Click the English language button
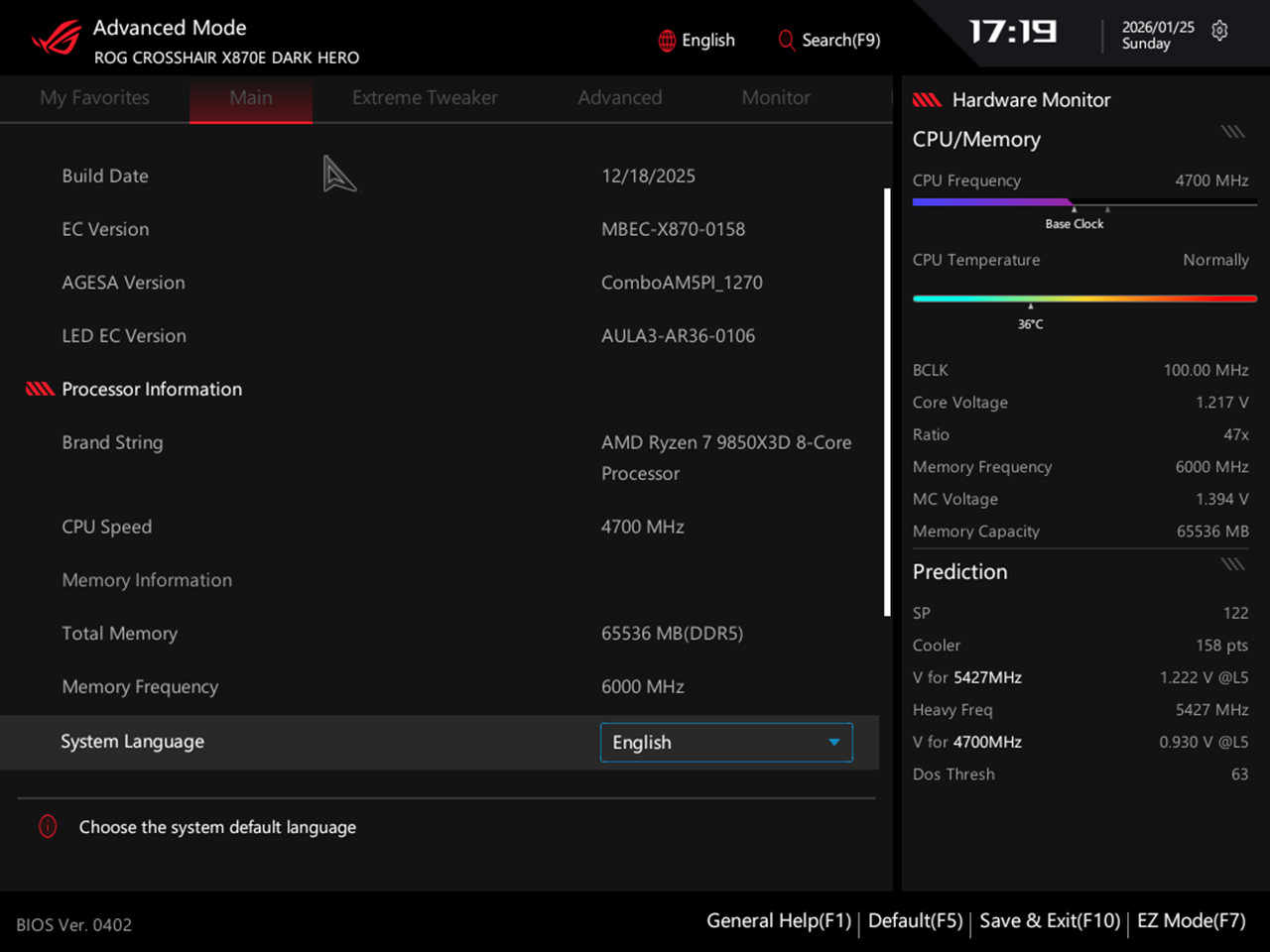 697,41
